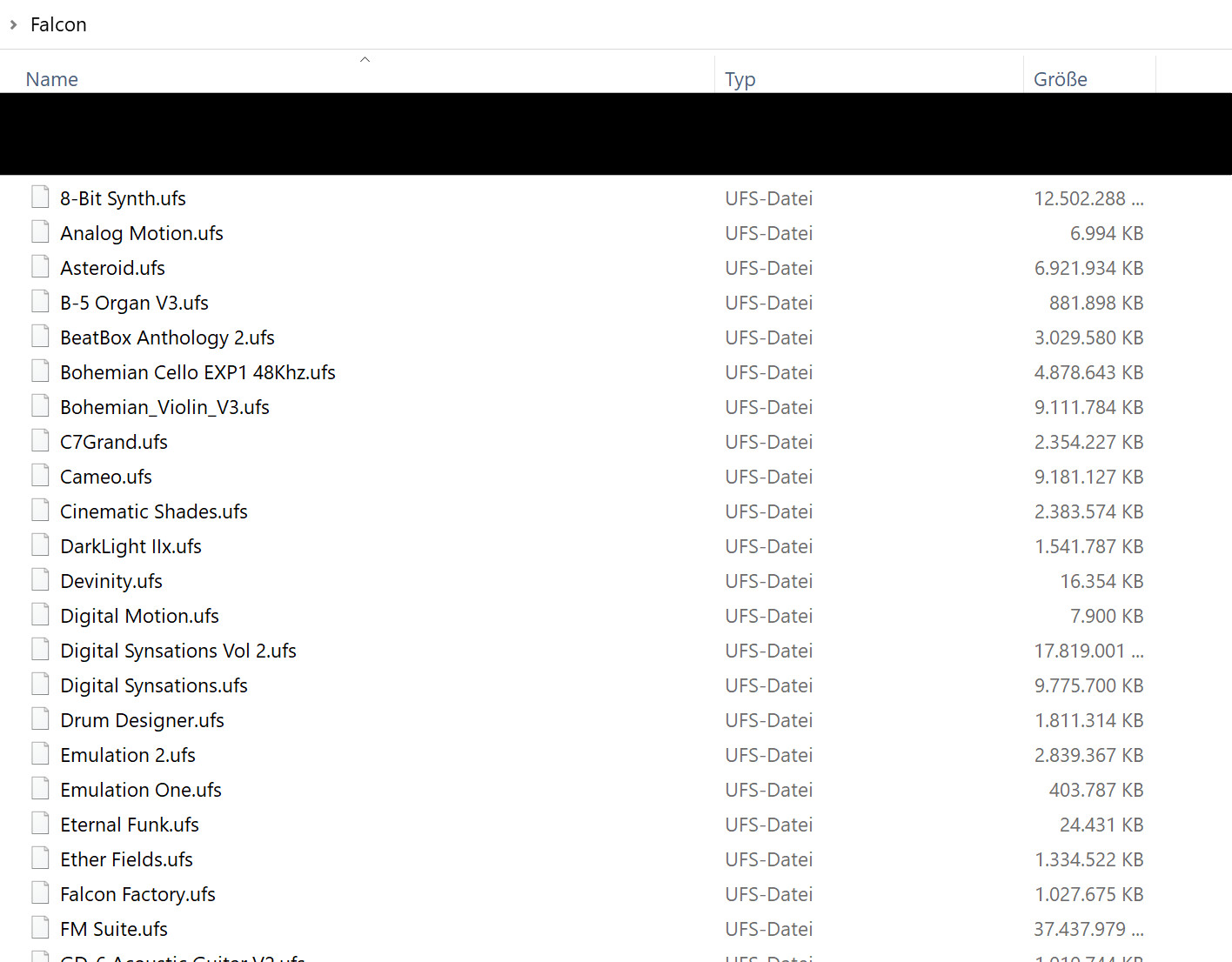Viewport: 1232px width, 962px height.
Task: Select the file name Drum Designer.ufs
Action: click(x=142, y=720)
